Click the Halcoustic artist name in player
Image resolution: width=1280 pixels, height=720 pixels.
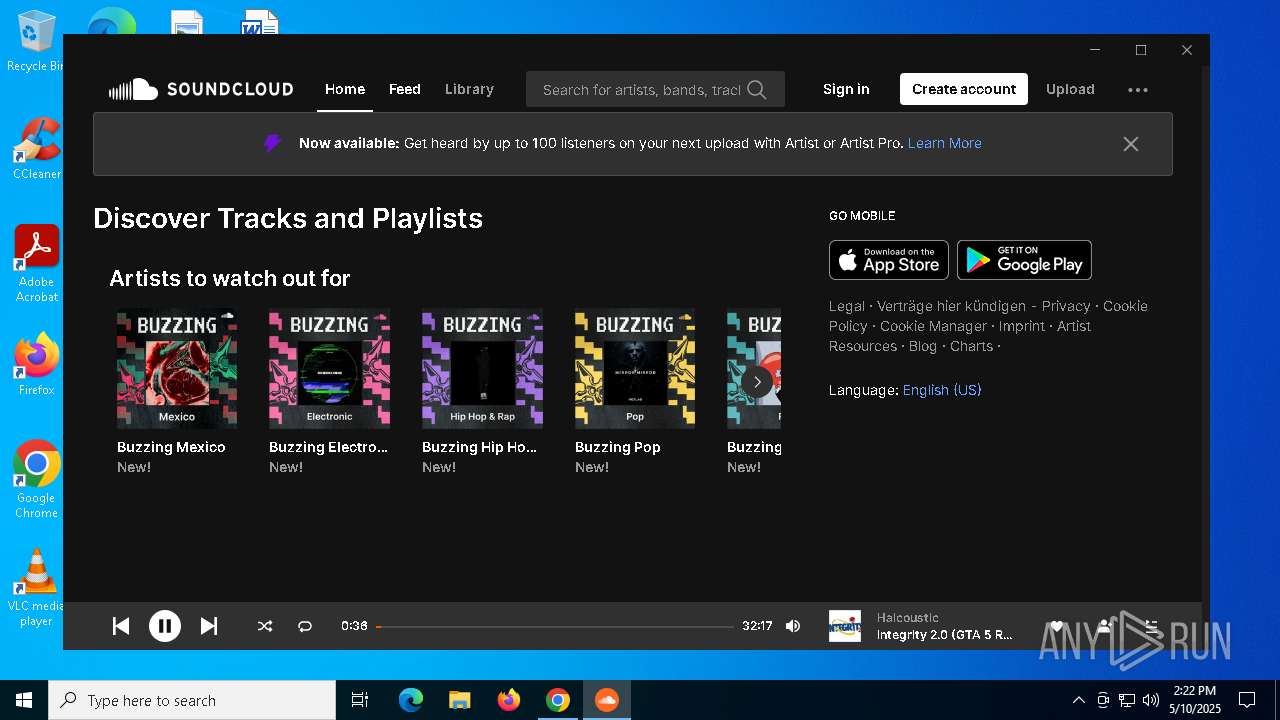pos(908,618)
